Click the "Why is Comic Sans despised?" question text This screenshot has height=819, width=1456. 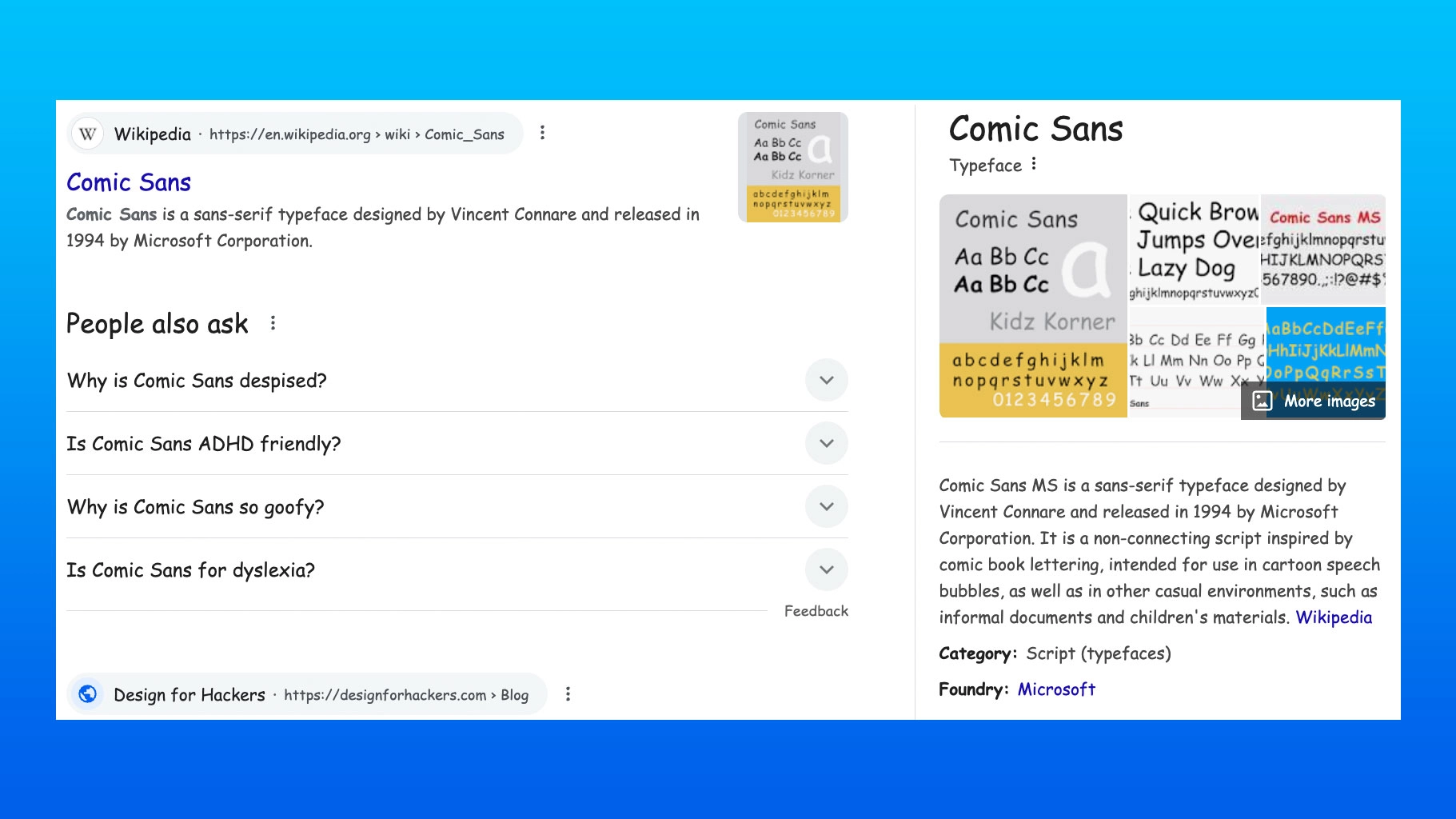pyautogui.click(x=197, y=381)
